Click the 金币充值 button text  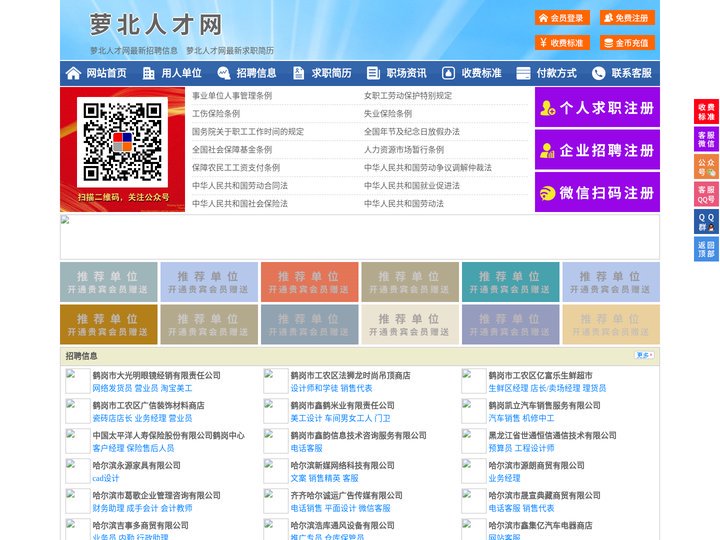(631, 43)
